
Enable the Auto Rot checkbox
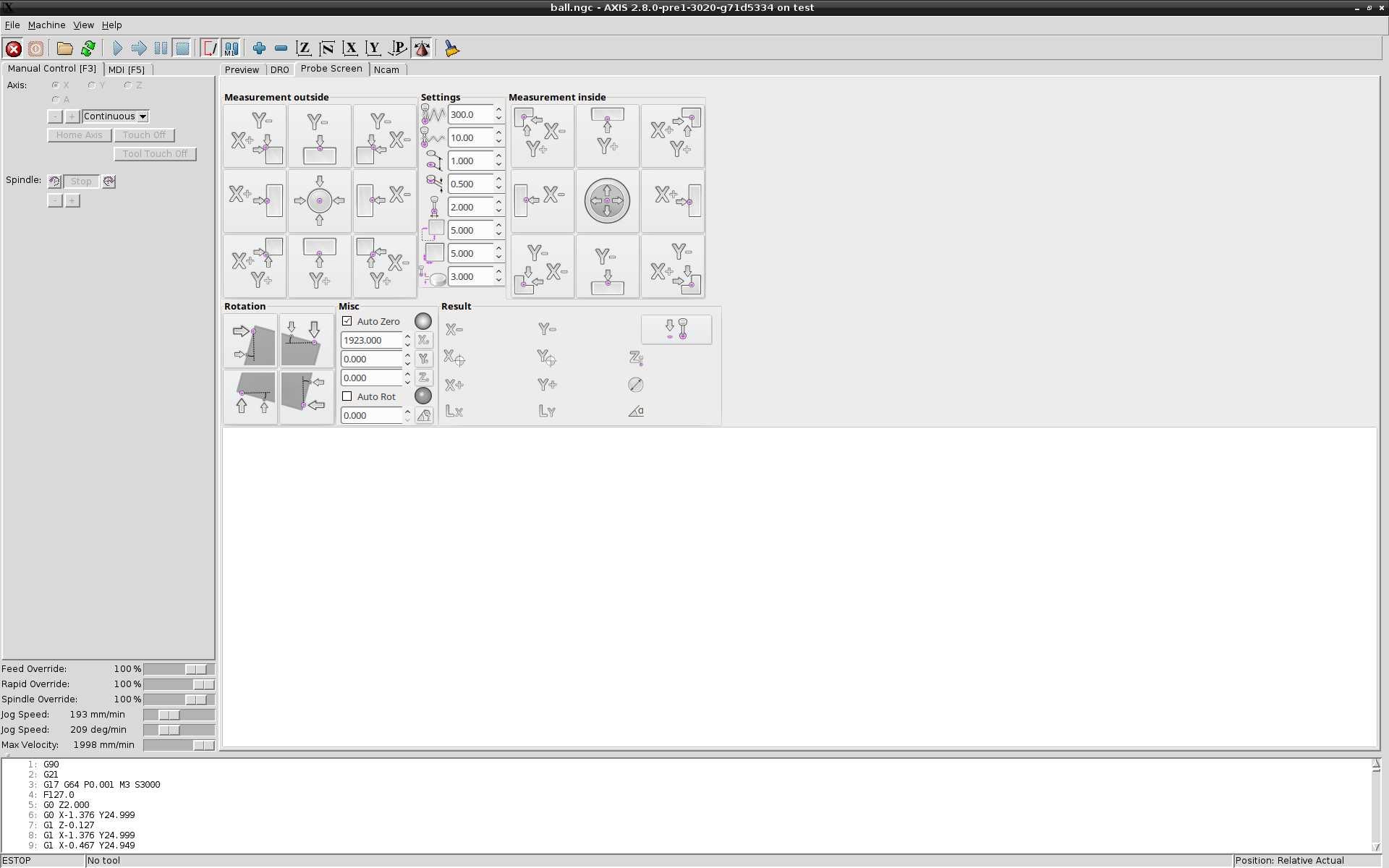347,396
